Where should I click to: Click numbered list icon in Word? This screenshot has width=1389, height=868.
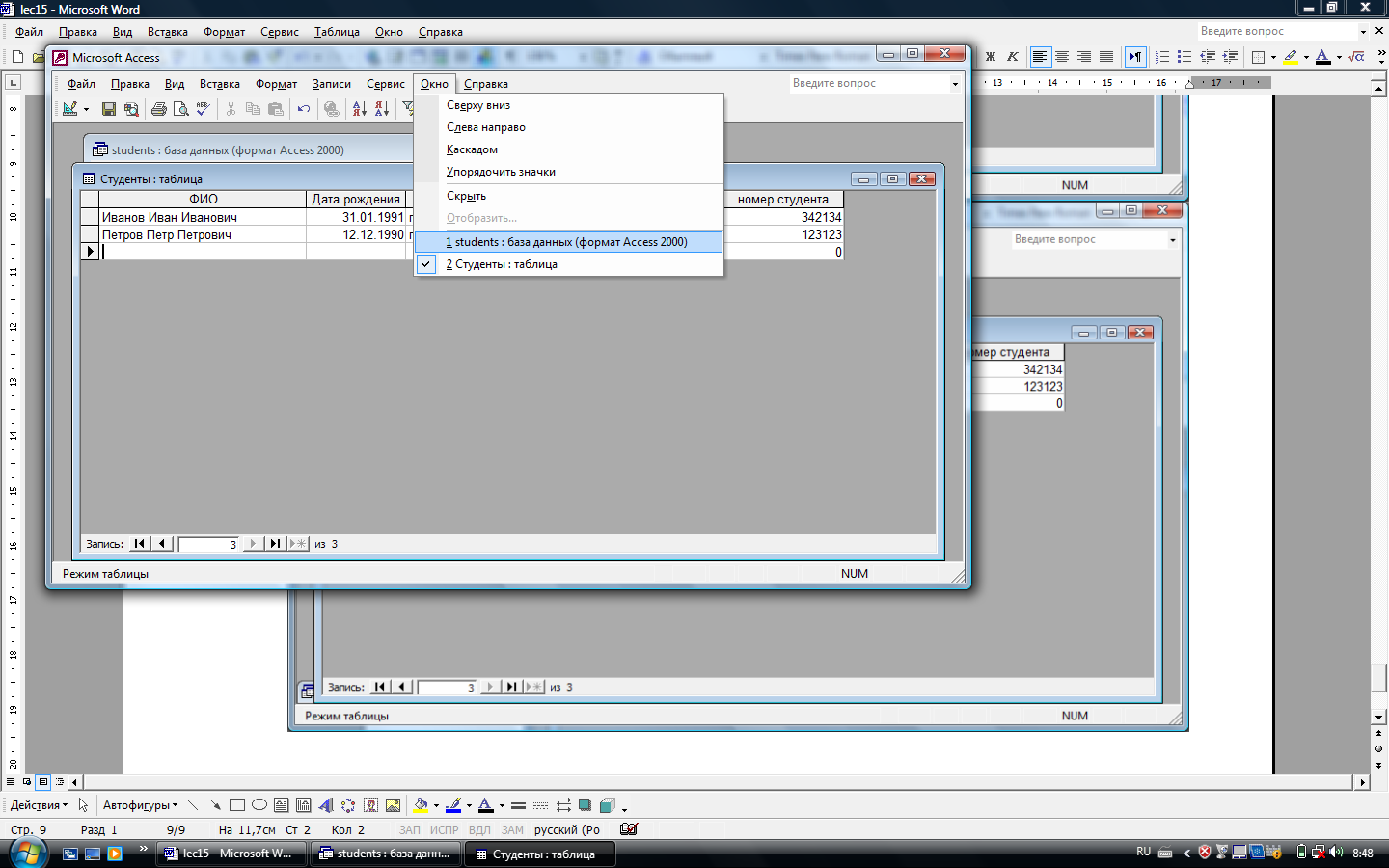tap(1162, 57)
